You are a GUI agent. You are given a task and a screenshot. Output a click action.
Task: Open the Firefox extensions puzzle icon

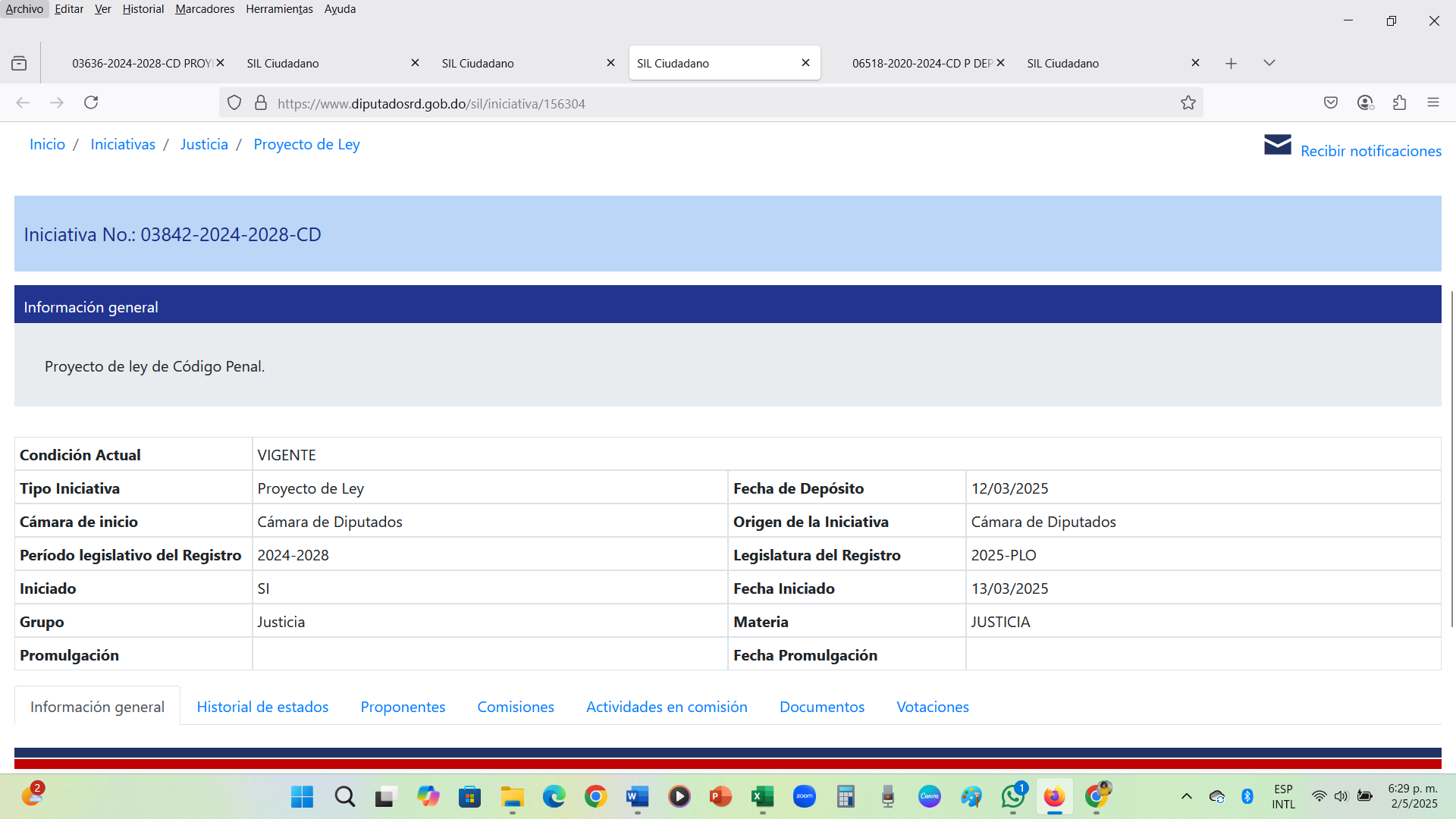(x=1399, y=102)
